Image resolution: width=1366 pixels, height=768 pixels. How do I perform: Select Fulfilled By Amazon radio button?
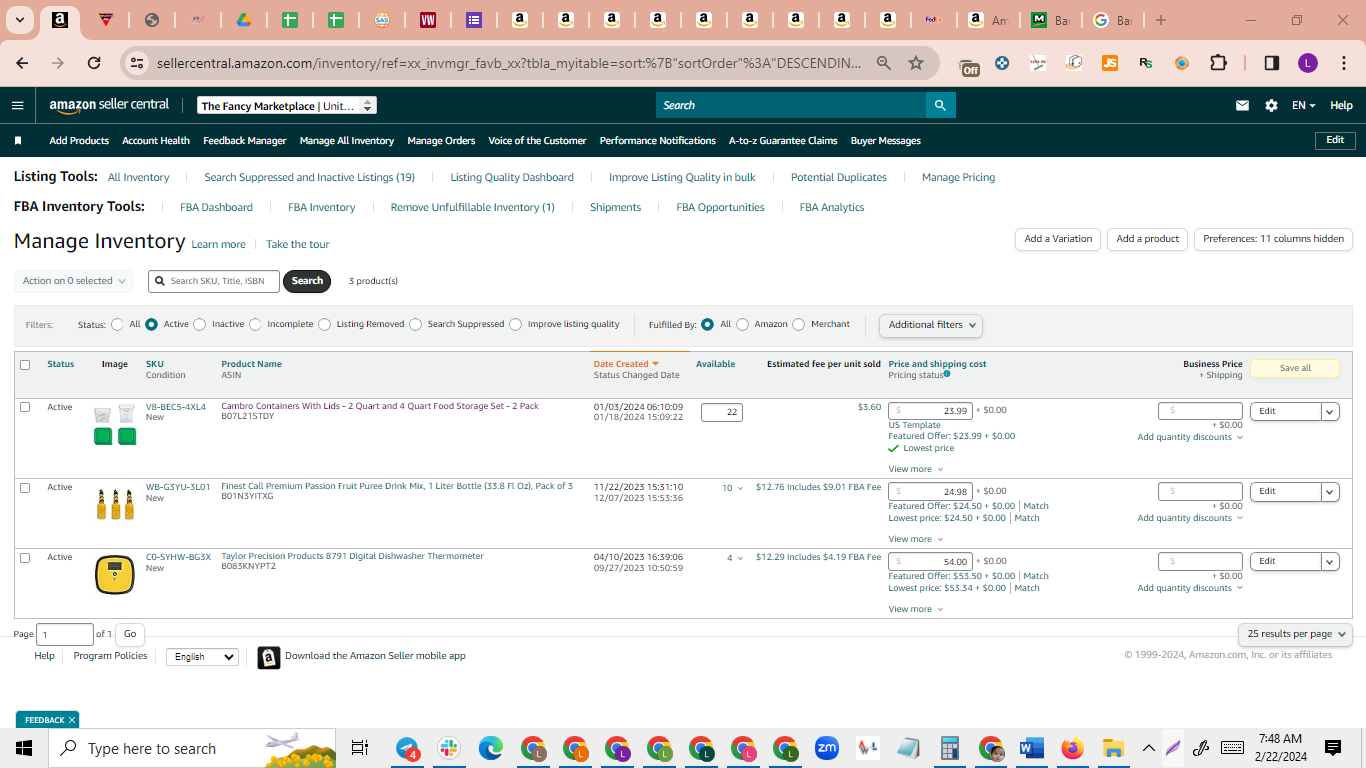tap(742, 325)
